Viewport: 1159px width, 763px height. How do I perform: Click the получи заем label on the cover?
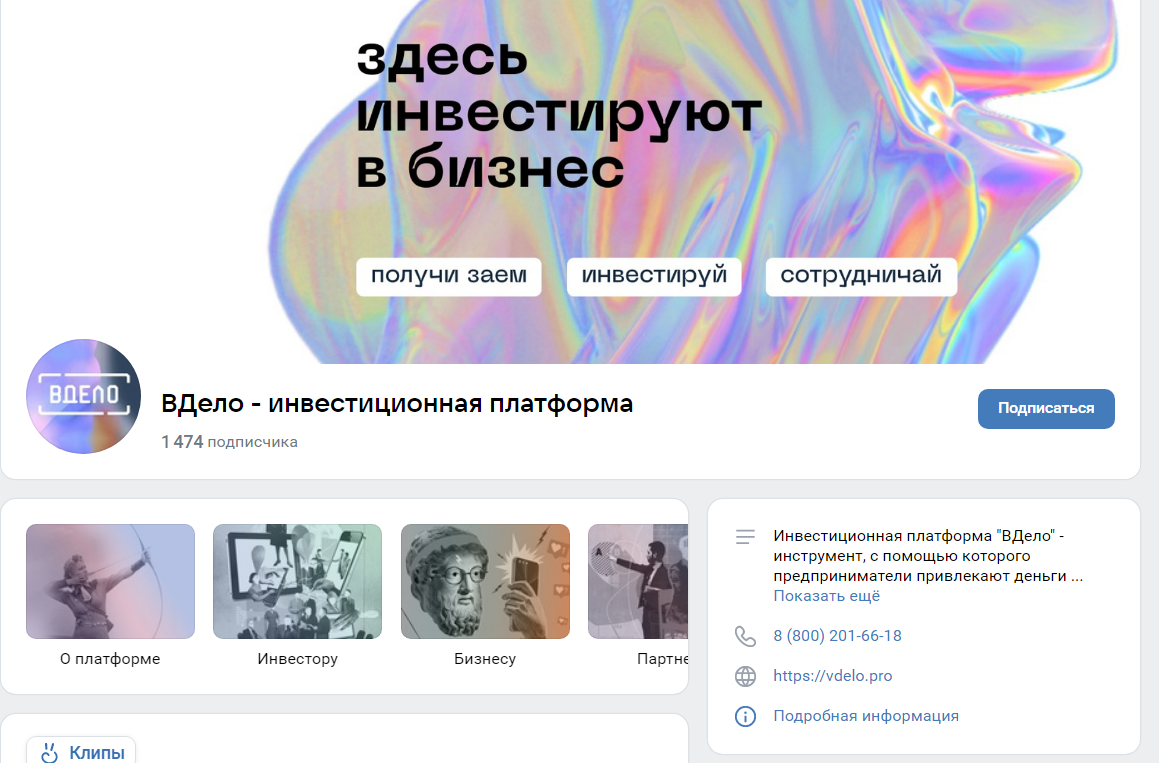[x=449, y=276]
